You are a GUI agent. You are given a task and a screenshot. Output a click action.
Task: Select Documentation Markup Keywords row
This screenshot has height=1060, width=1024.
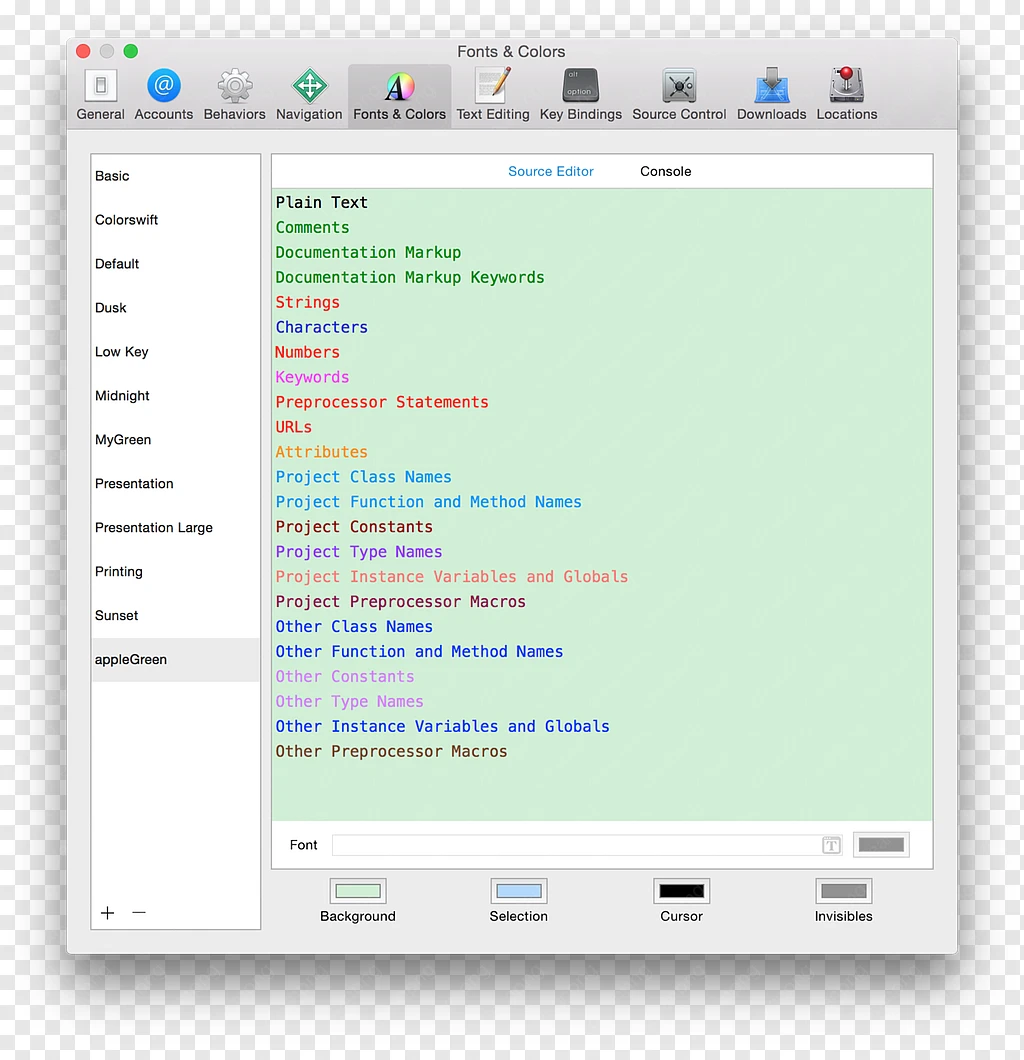[602, 278]
